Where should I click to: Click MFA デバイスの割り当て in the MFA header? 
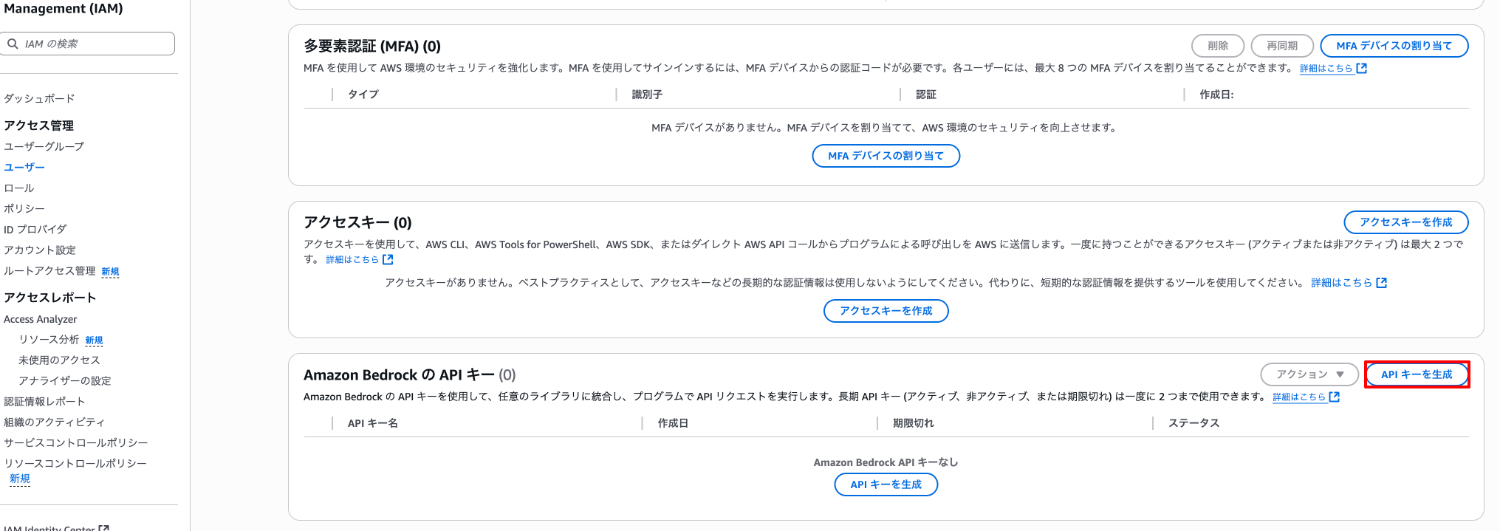coord(1394,45)
